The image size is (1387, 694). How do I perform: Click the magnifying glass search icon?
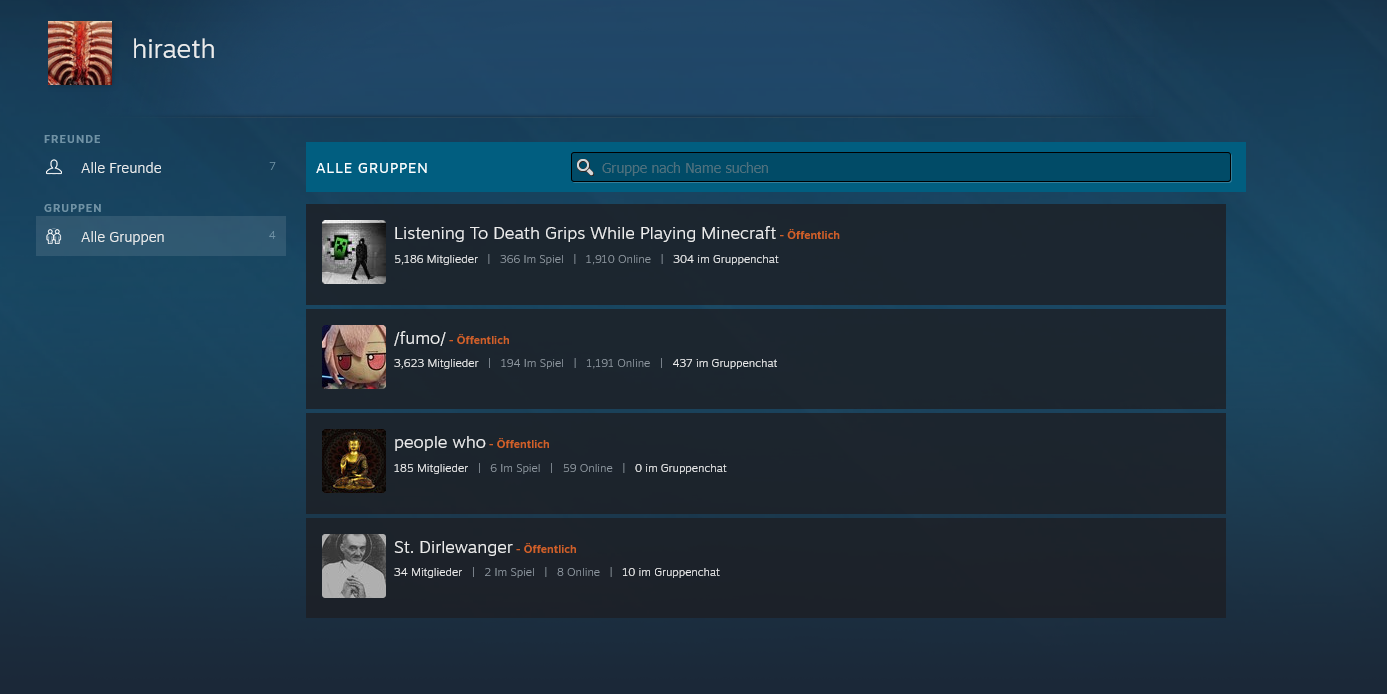coord(586,167)
